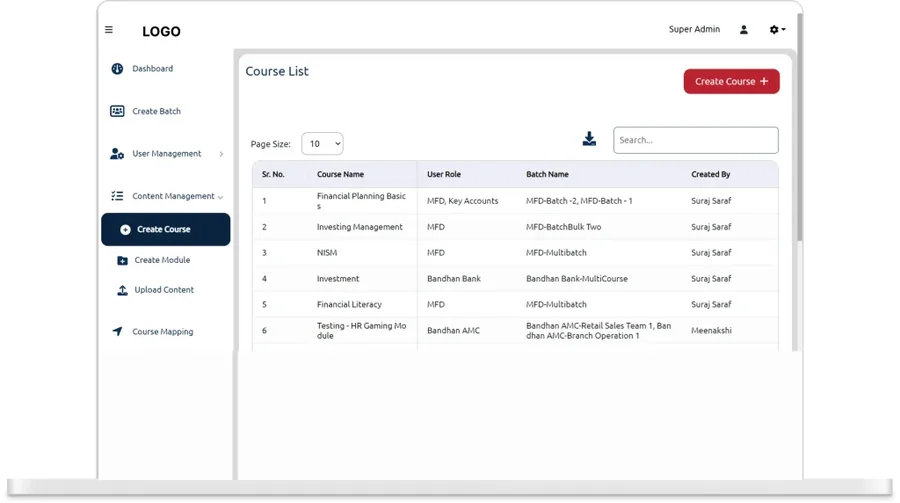Click the plus icon beside Create Course in the sidebar
Screen dimensions: 900x503
(125, 230)
